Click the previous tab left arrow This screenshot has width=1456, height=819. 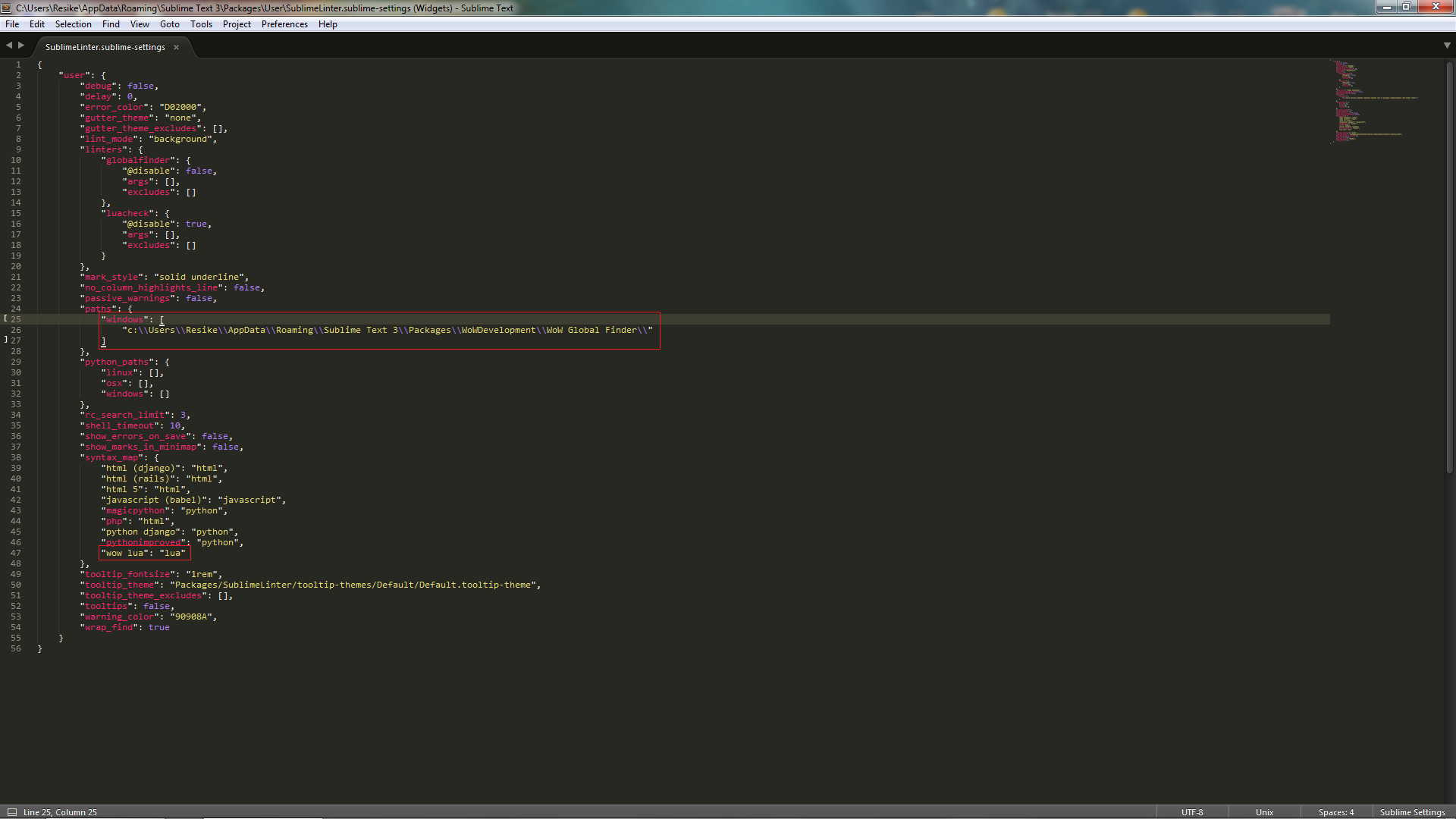point(9,45)
